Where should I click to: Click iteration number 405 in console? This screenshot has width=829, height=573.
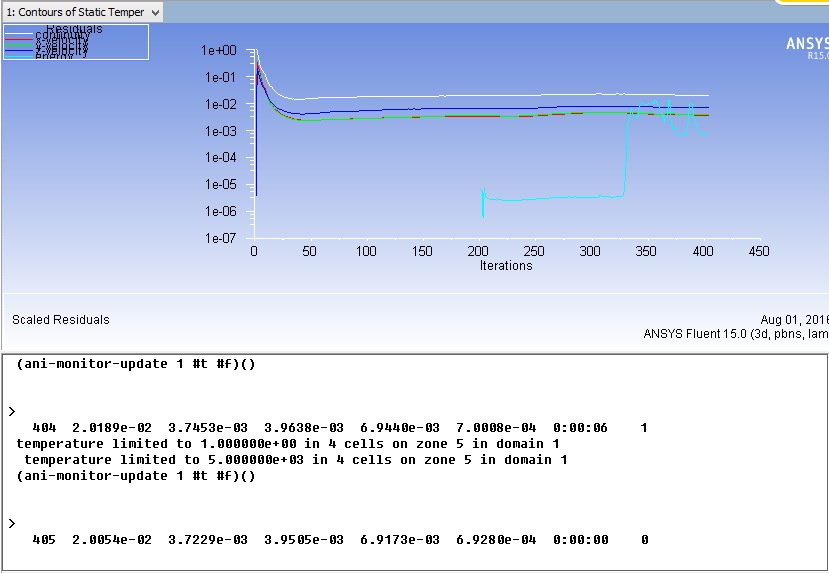pos(44,540)
